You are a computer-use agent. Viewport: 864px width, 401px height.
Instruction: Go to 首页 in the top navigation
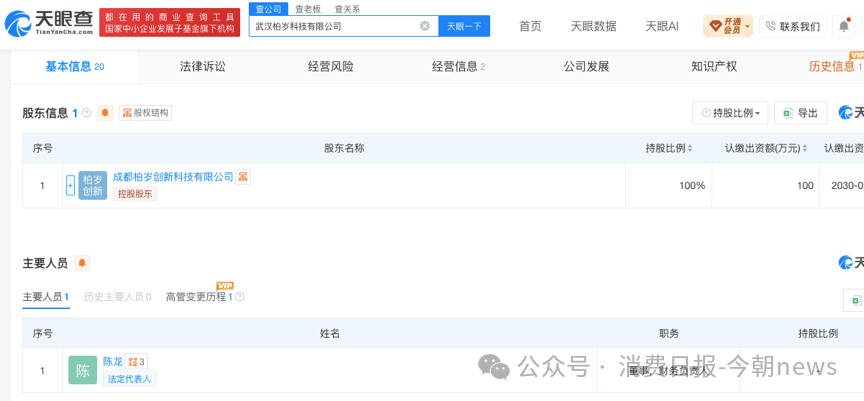tap(530, 26)
